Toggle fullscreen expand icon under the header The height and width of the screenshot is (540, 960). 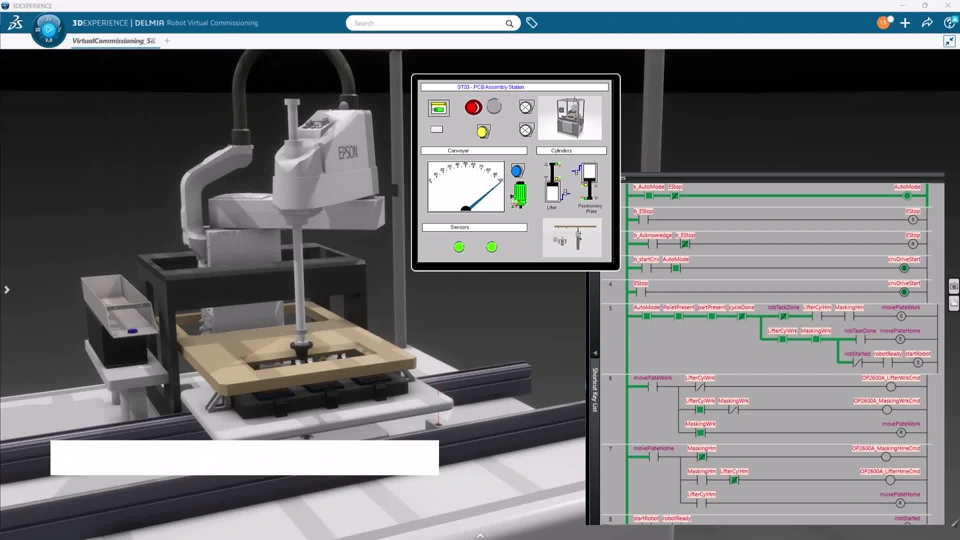pyautogui.click(x=949, y=41)
